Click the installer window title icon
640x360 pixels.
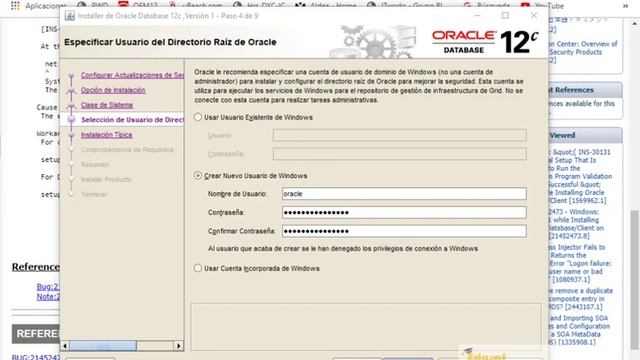click(70, 16)
